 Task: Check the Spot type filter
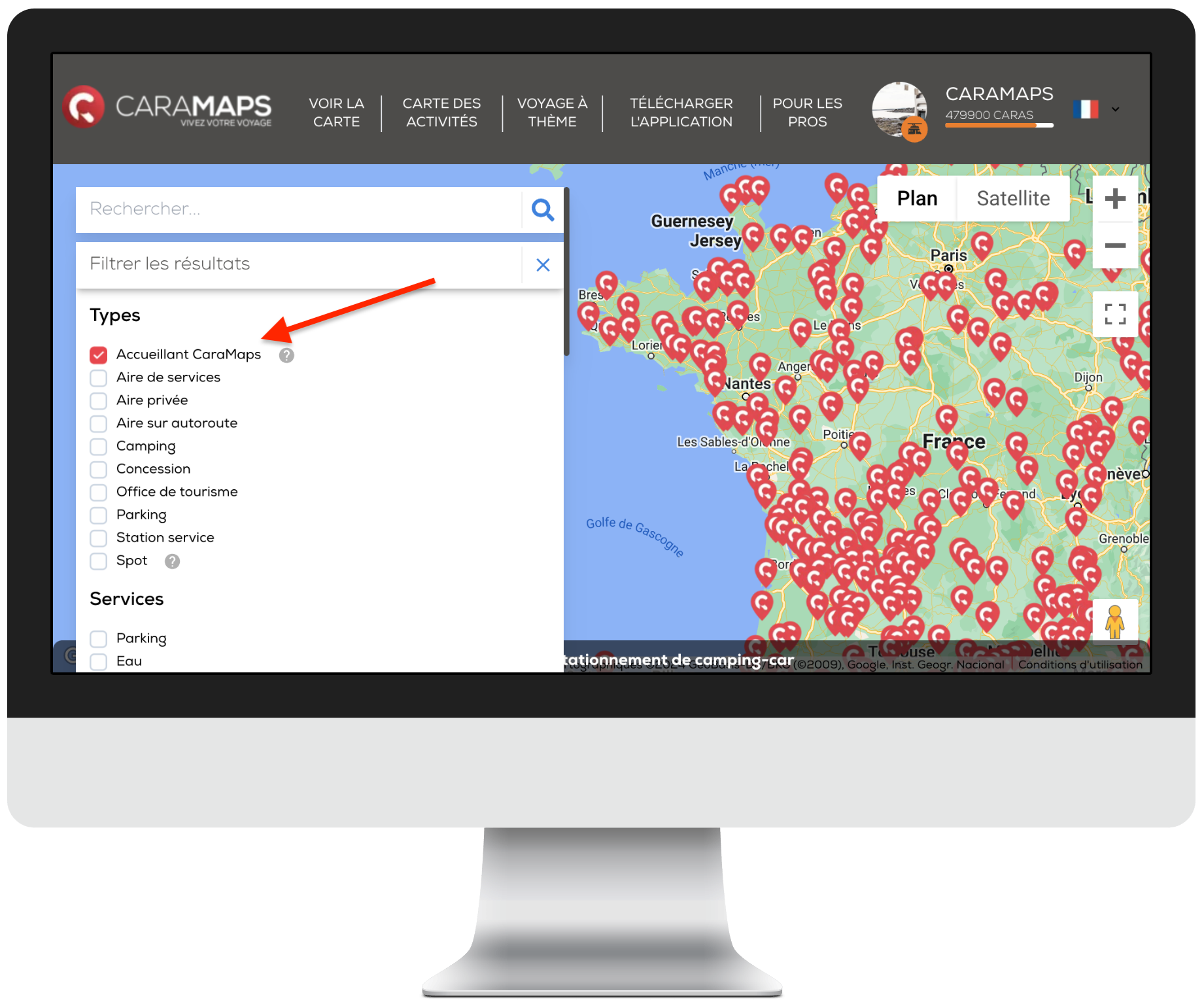(99, 561)
